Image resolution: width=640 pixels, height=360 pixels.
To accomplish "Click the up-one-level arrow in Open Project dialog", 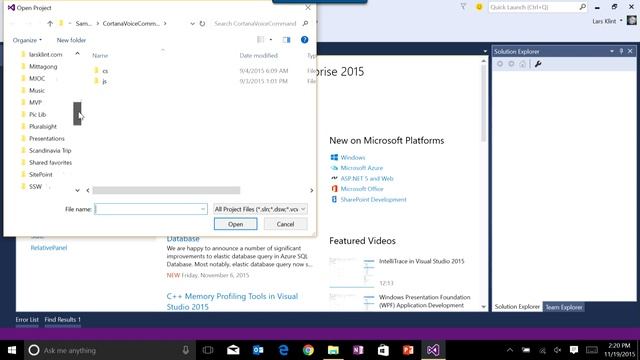I will click(50, 24).
